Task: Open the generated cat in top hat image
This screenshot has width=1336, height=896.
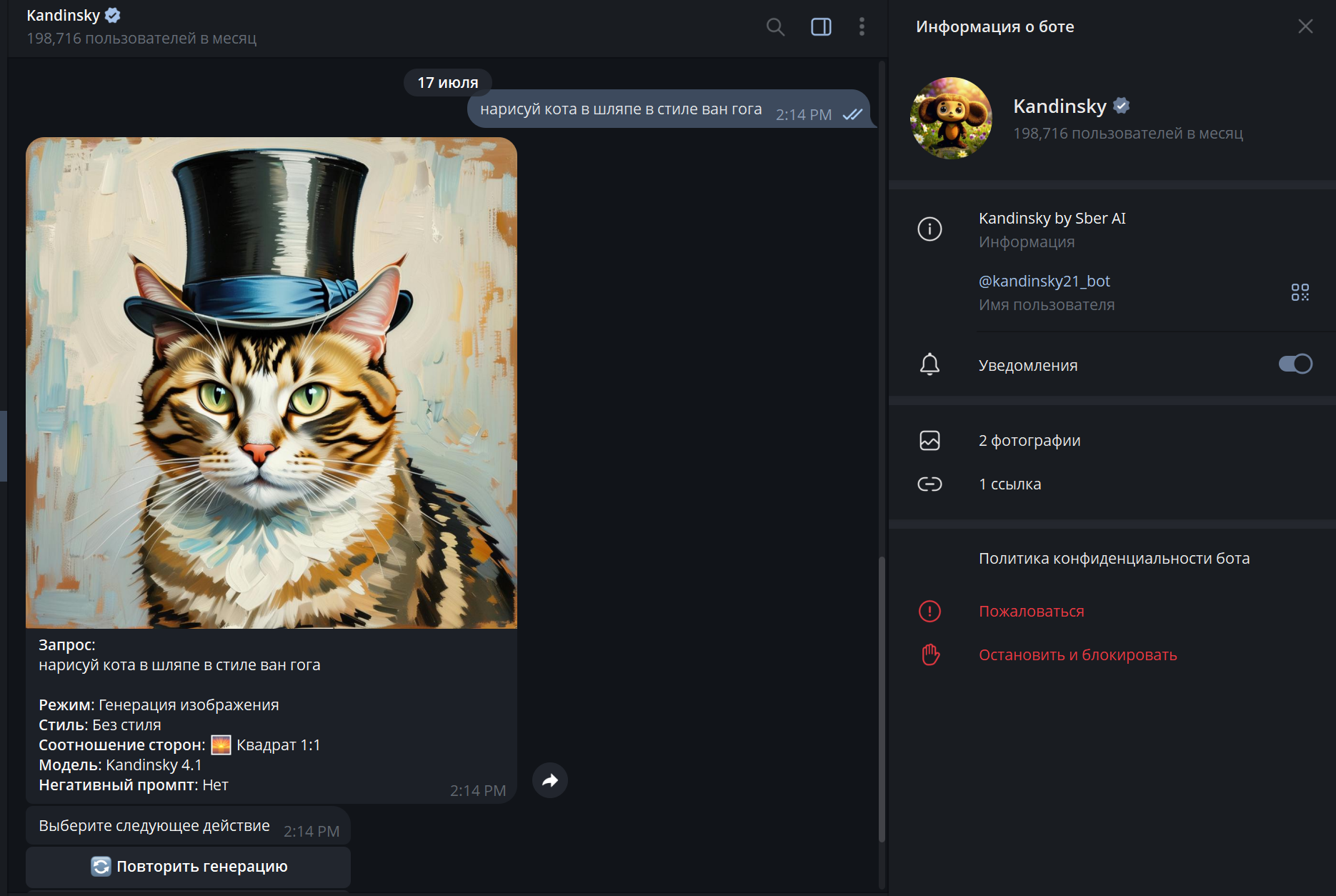Action: pos(271,383)
